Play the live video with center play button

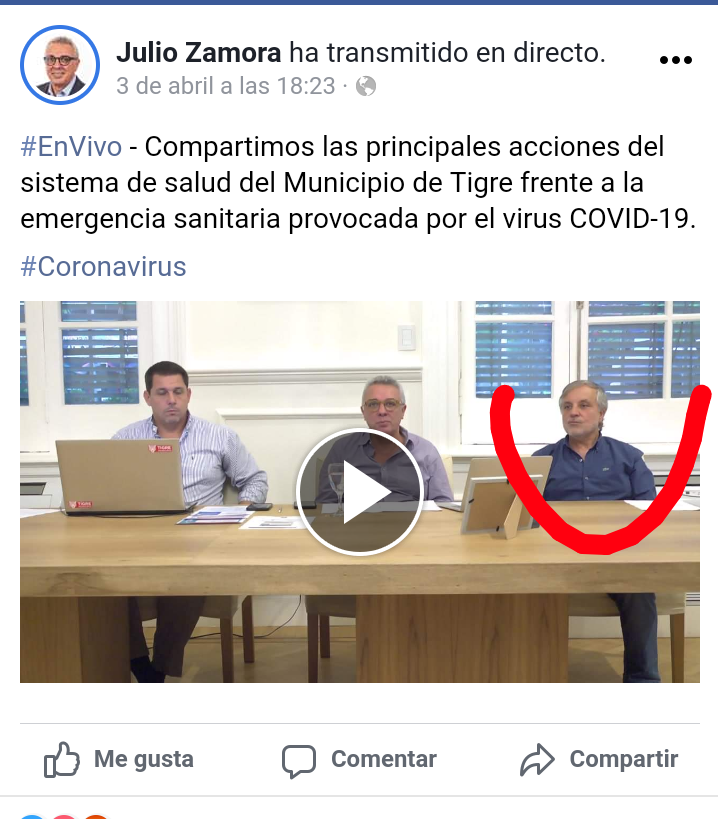point(359,492)
